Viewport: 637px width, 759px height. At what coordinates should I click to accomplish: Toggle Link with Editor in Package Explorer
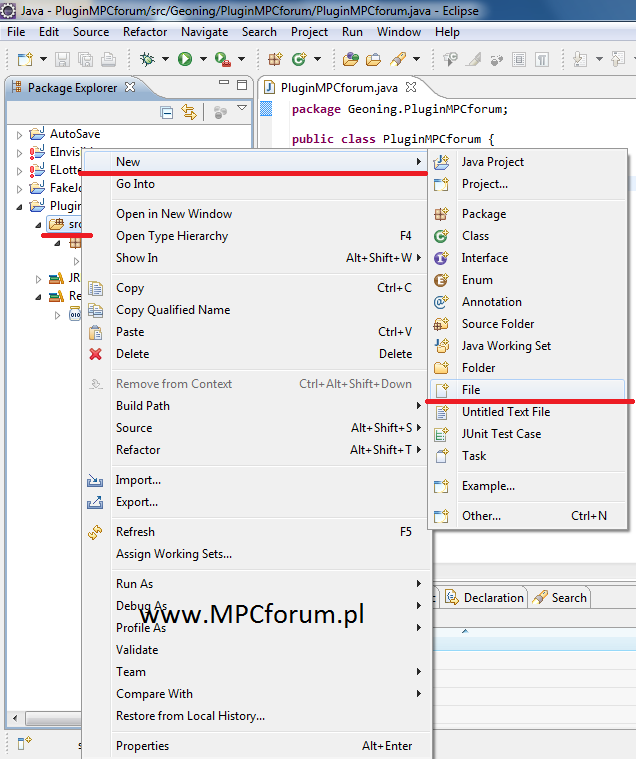[189, 112]
